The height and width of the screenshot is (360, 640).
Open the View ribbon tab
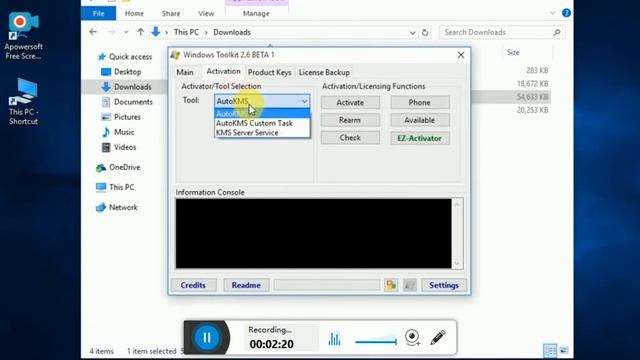pos(206,13)
